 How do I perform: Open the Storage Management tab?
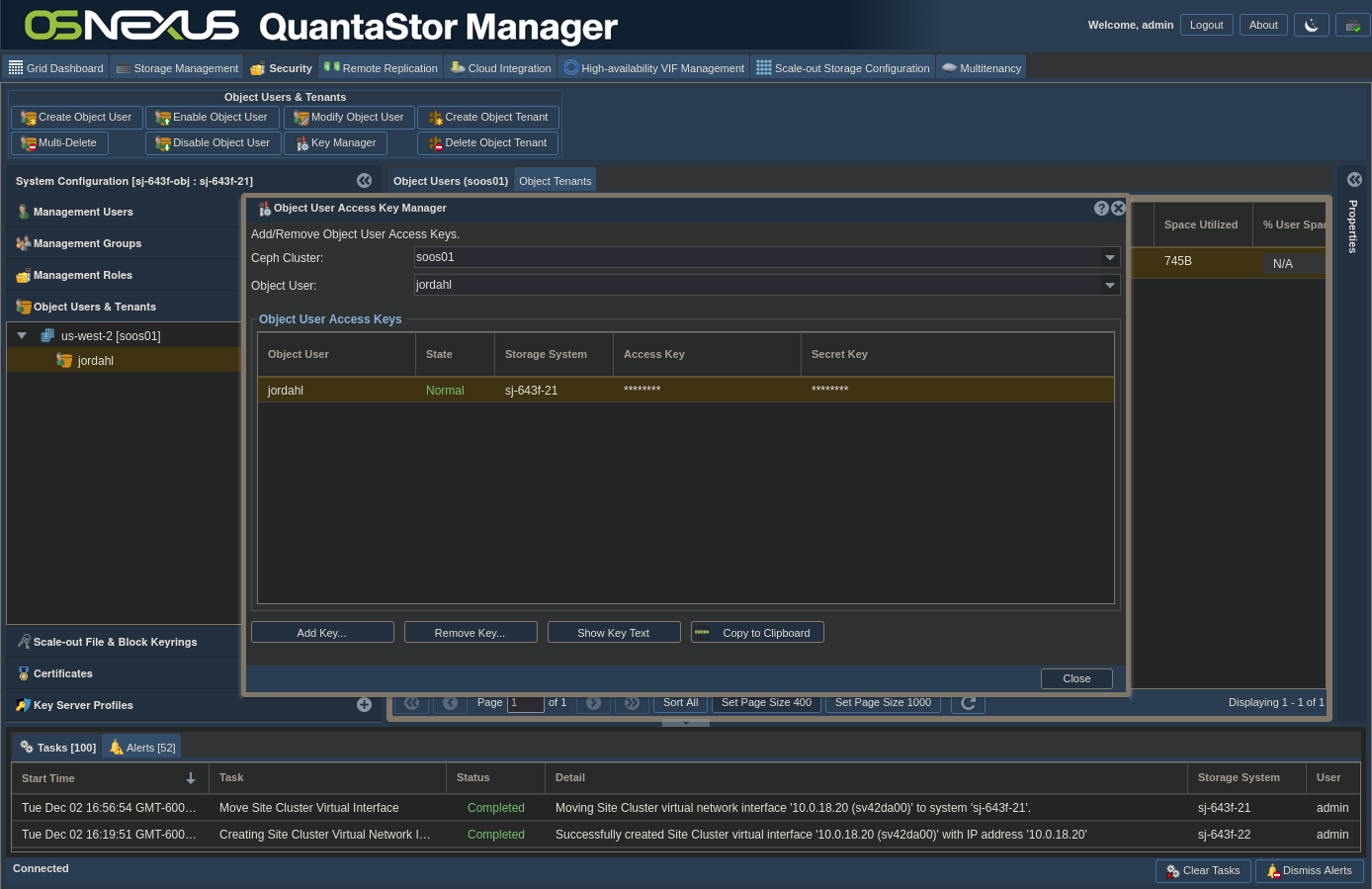(177, 68)
